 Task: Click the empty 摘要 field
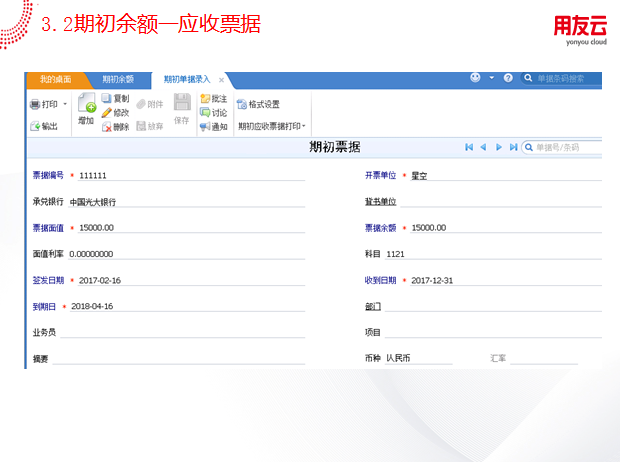tap(179, 359)
